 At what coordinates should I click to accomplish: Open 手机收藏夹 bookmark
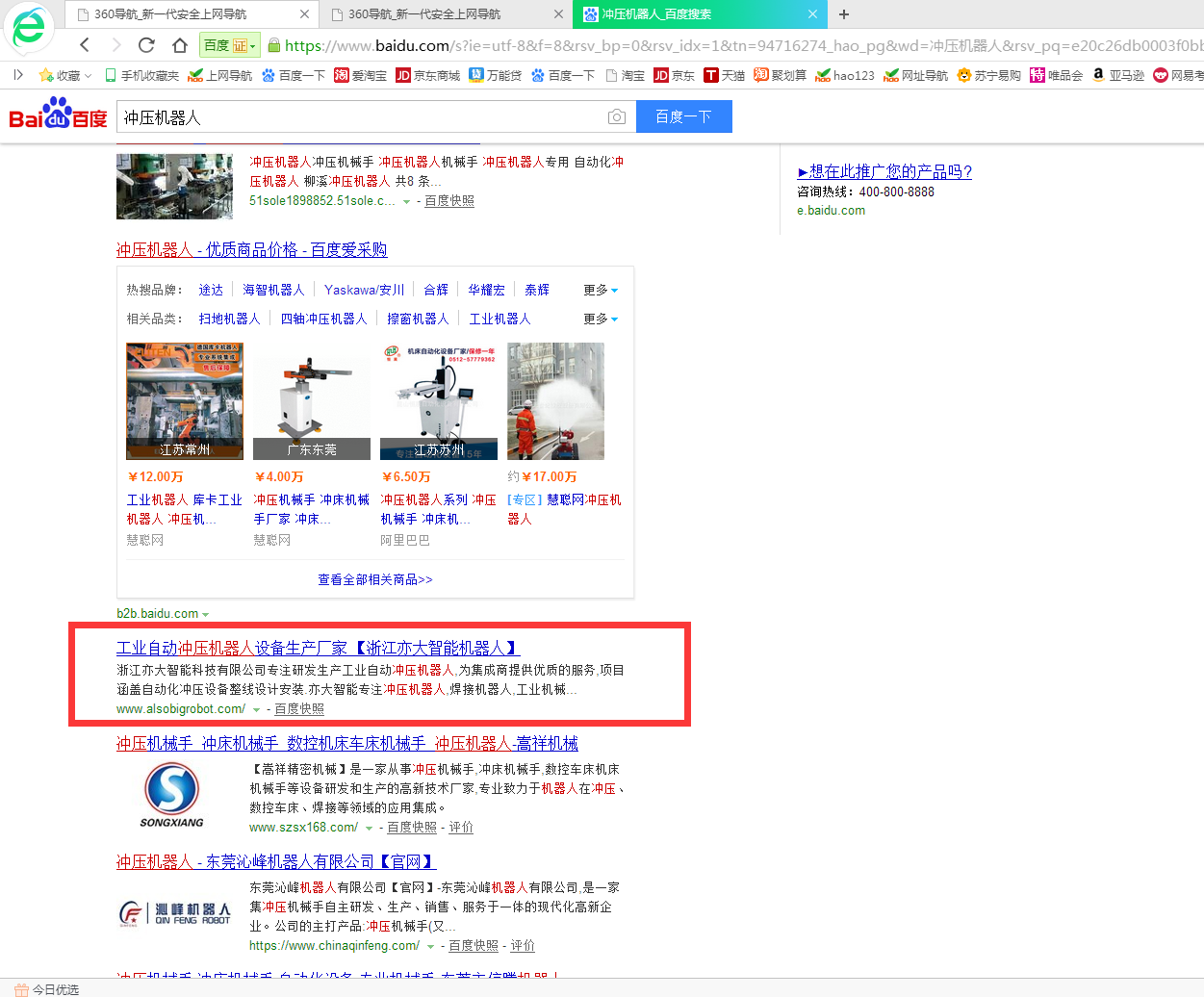[x=141, y=75]
